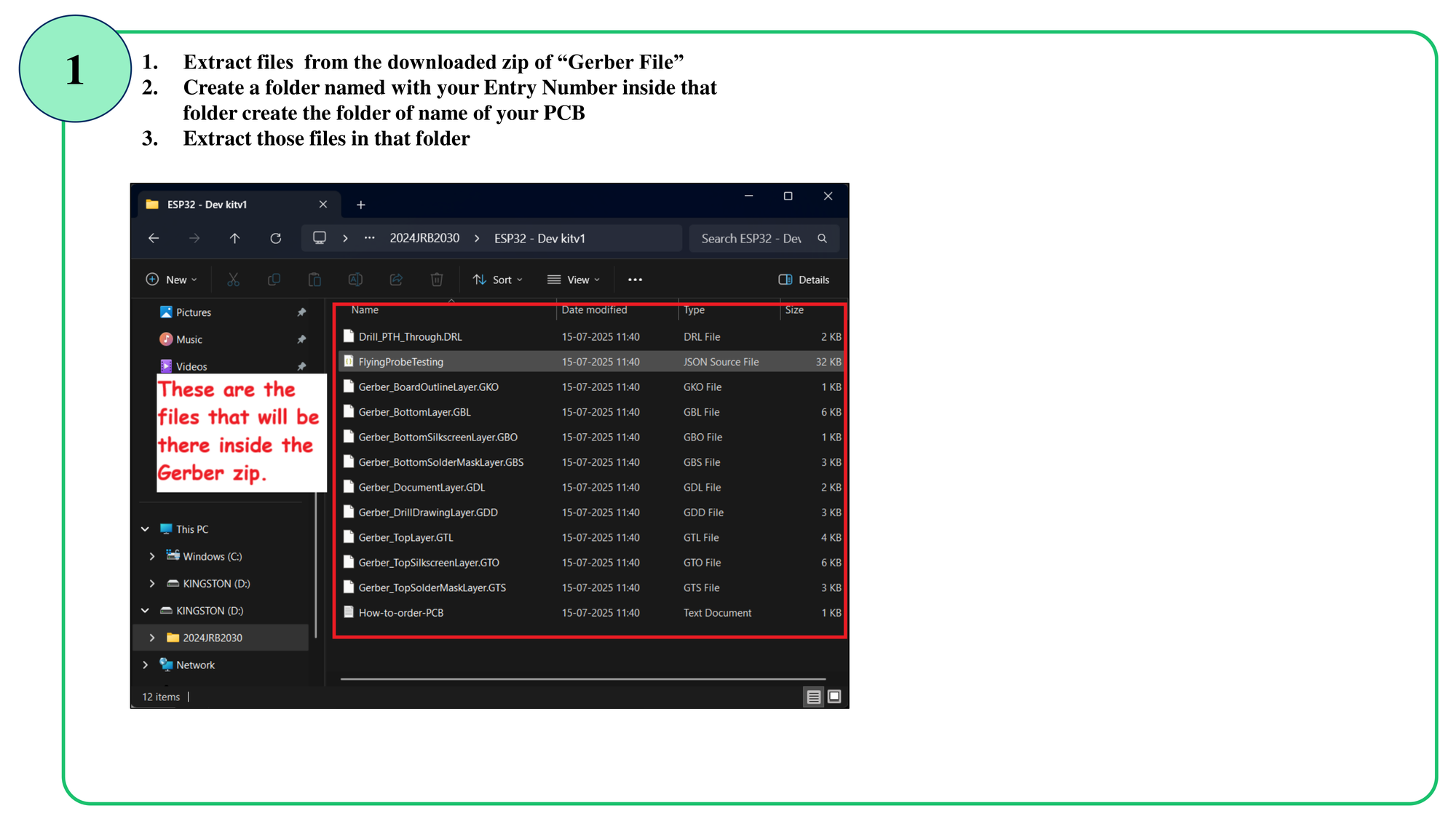Click the horizontal scrollbar of file list
Viewport: 1456px width, 819px height.
583,679
